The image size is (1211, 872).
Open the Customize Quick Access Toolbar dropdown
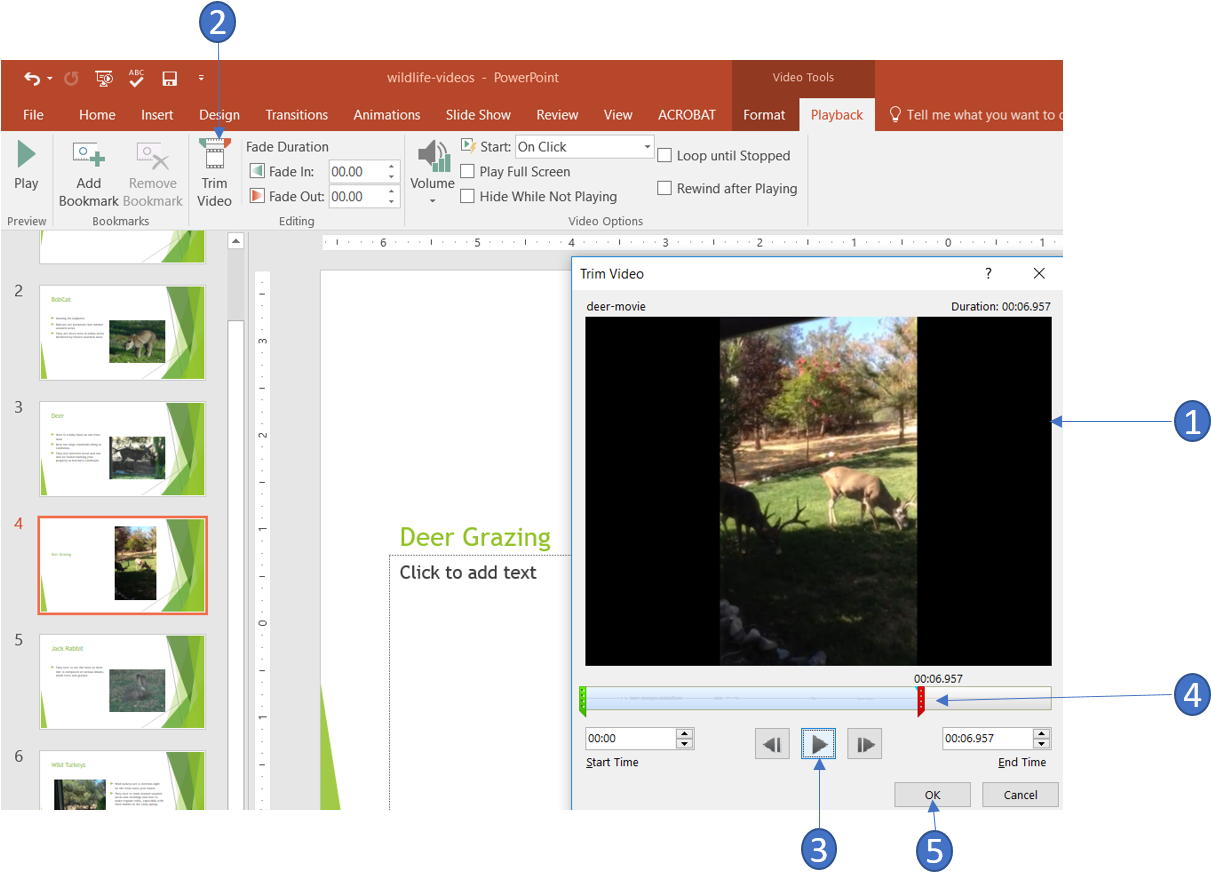pyautogui.click(x=200, y=78)
